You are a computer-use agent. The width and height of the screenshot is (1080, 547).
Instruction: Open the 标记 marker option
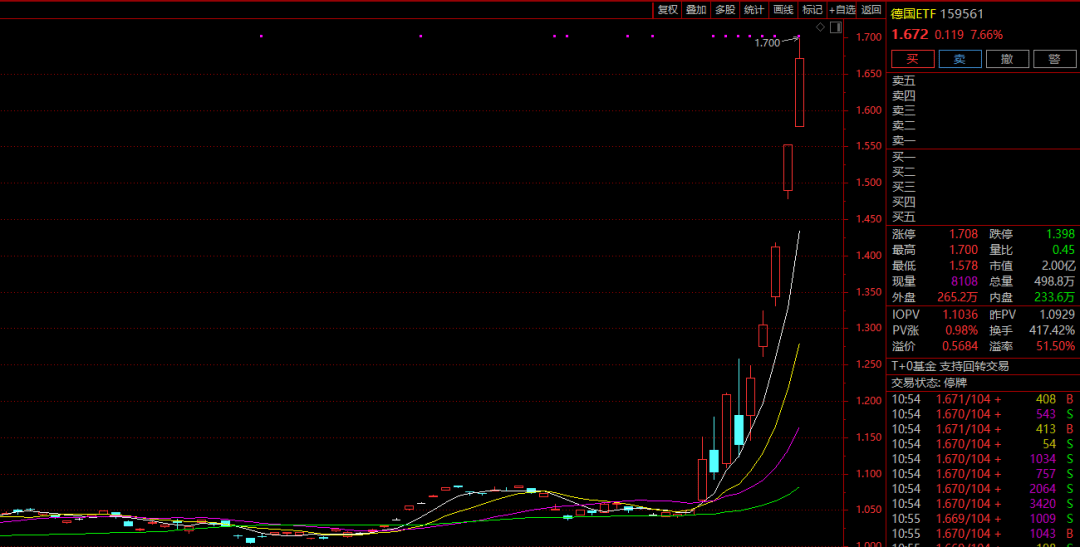(812, 10)
